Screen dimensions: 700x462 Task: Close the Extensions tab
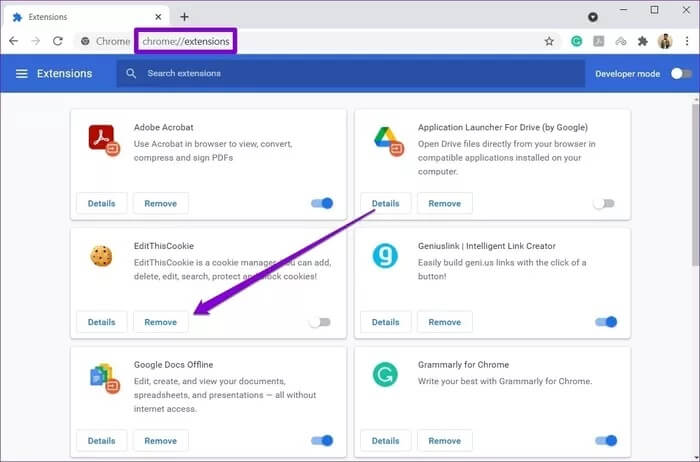click(158, 17)
